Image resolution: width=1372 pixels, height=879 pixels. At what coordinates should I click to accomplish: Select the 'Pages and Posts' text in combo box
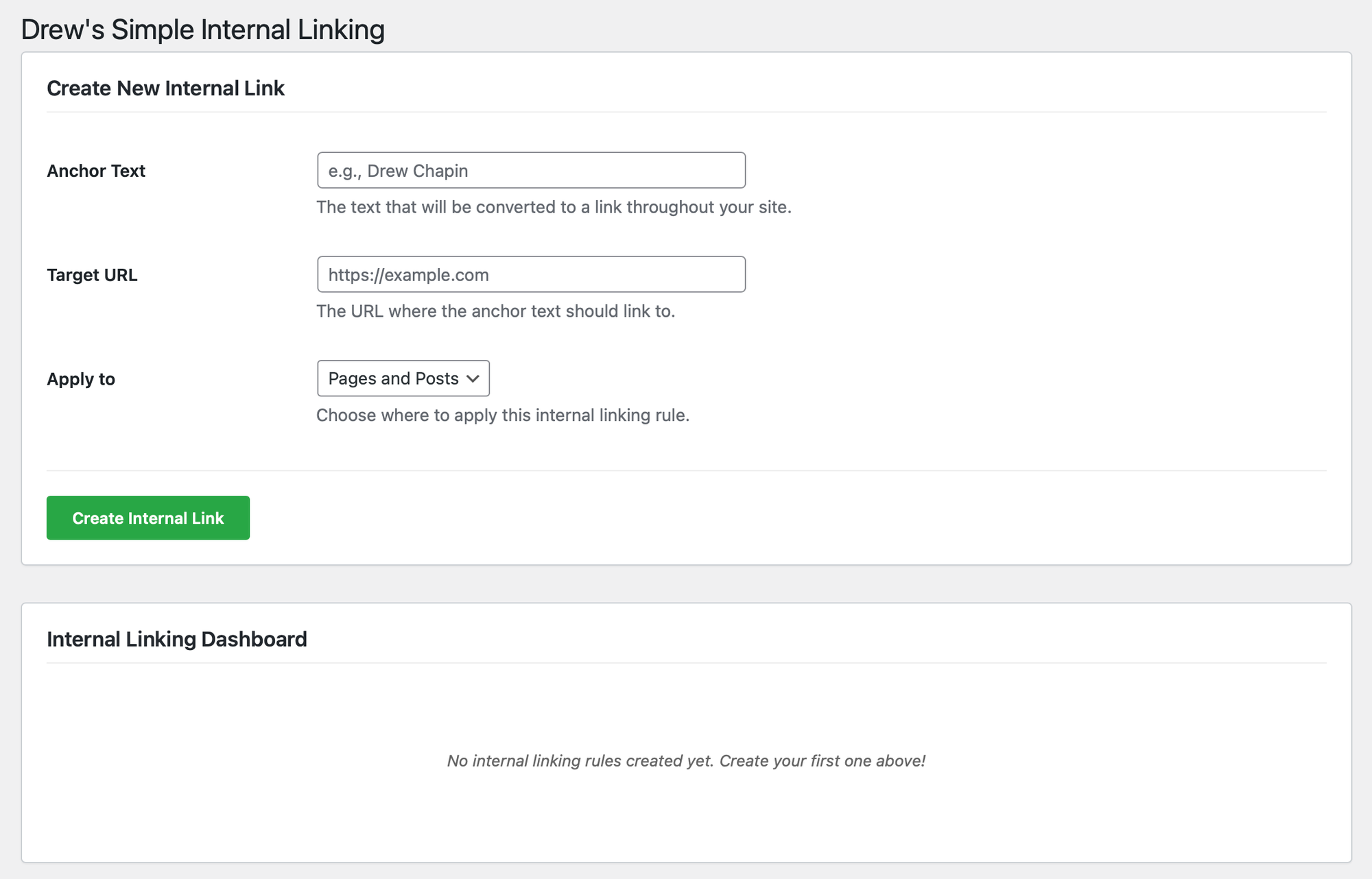point(393,378)
